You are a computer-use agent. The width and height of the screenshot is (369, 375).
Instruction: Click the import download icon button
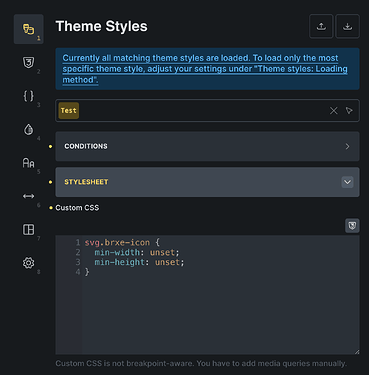[x=347, y=26]
